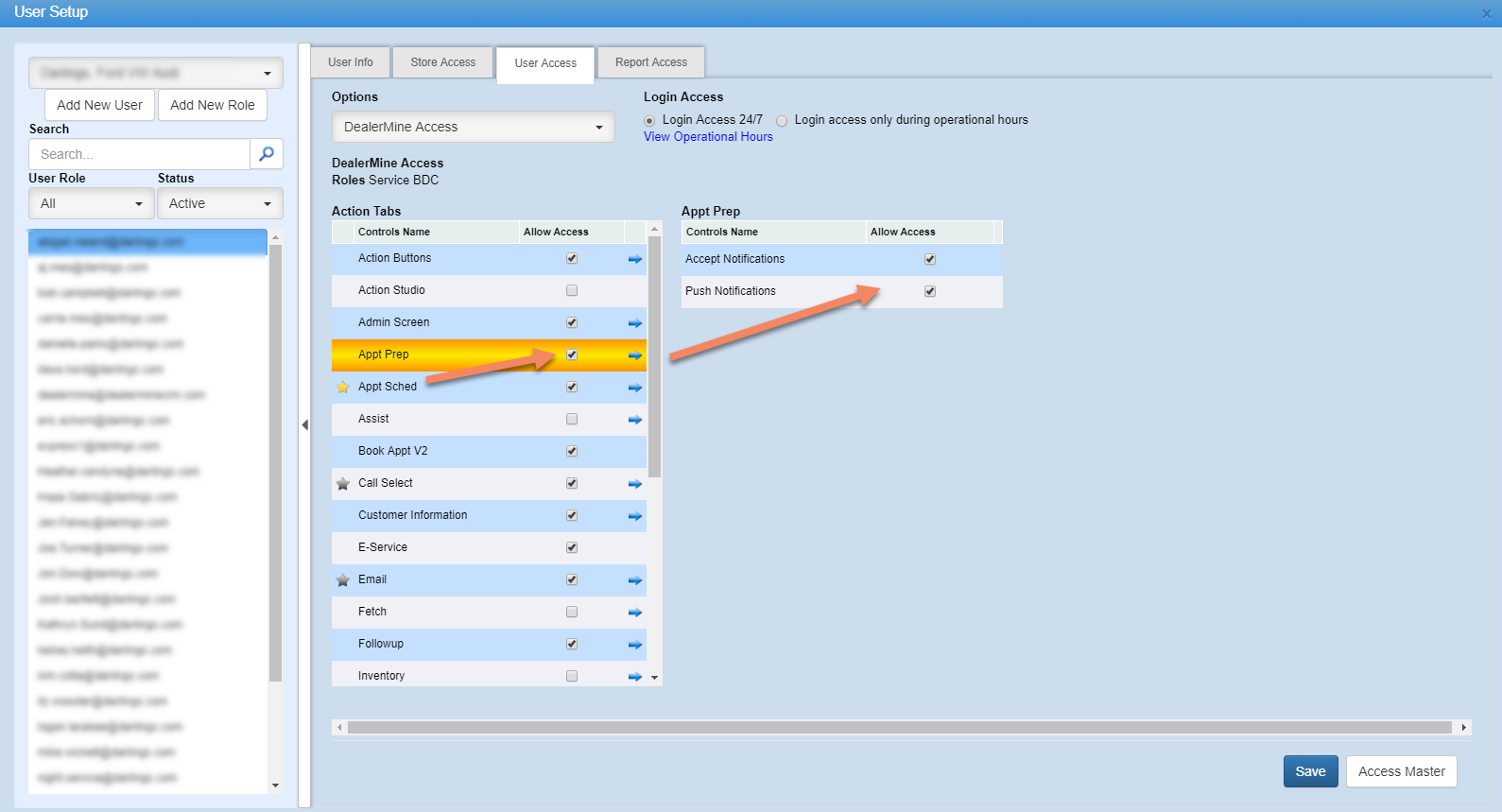This screenshot has height=812, width=1502.
Task: Open Customer Information details with blue arrow
Action: (x=634, y=516)
